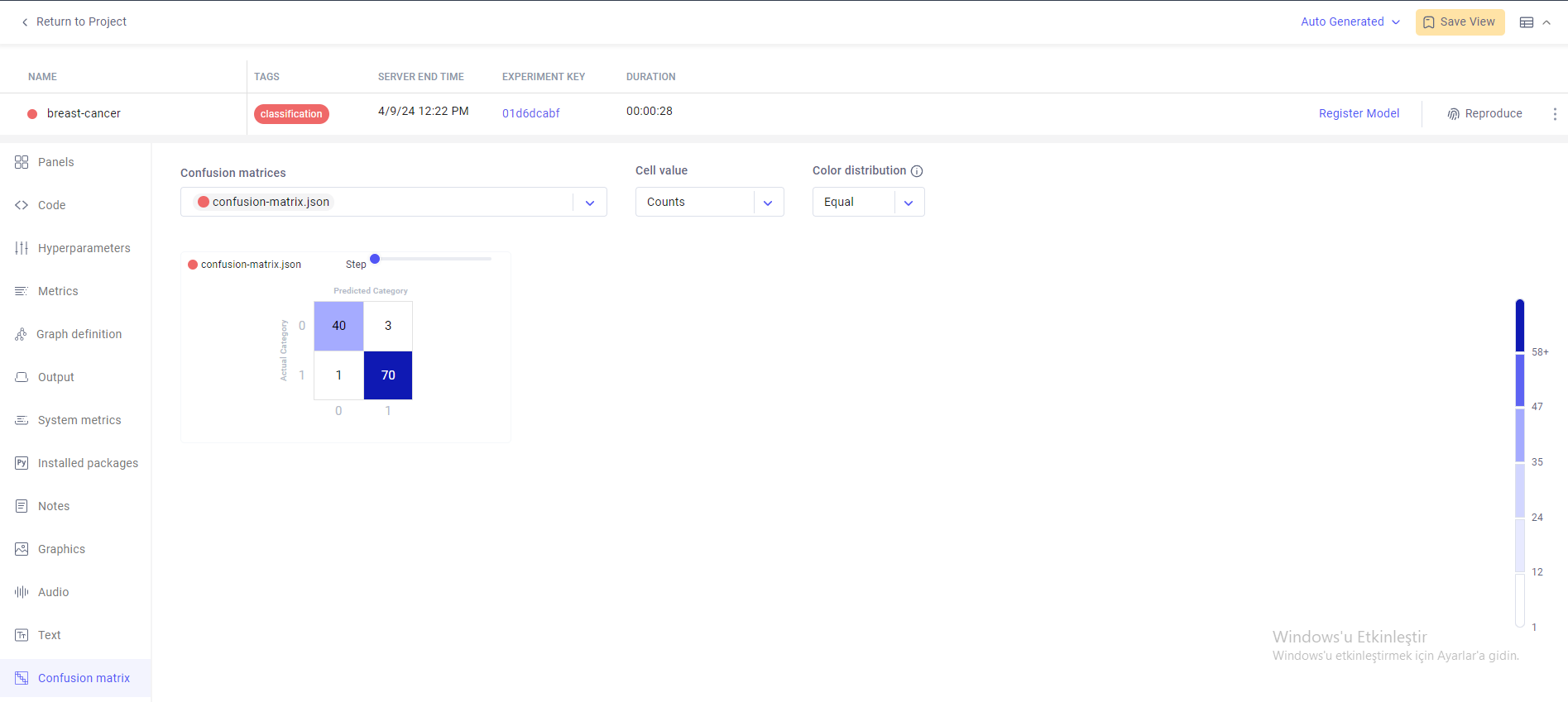Click the SERVER END TIME column header
The height and width of the screenshot is (702, 1568).
(x=420, y=77)
